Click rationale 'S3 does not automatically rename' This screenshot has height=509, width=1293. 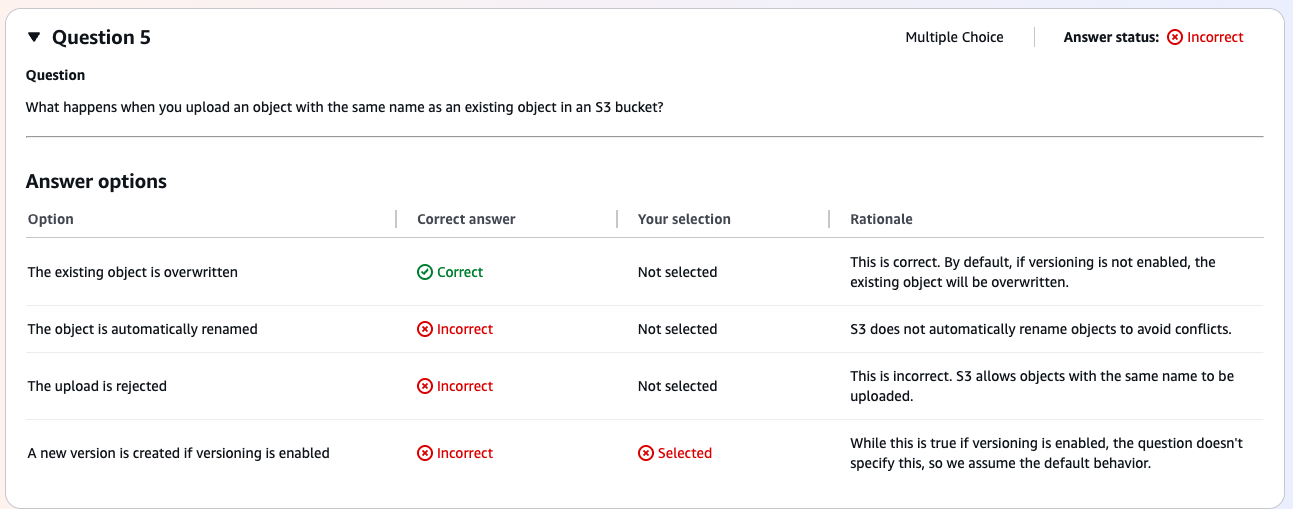click(x=1041, y=329)
